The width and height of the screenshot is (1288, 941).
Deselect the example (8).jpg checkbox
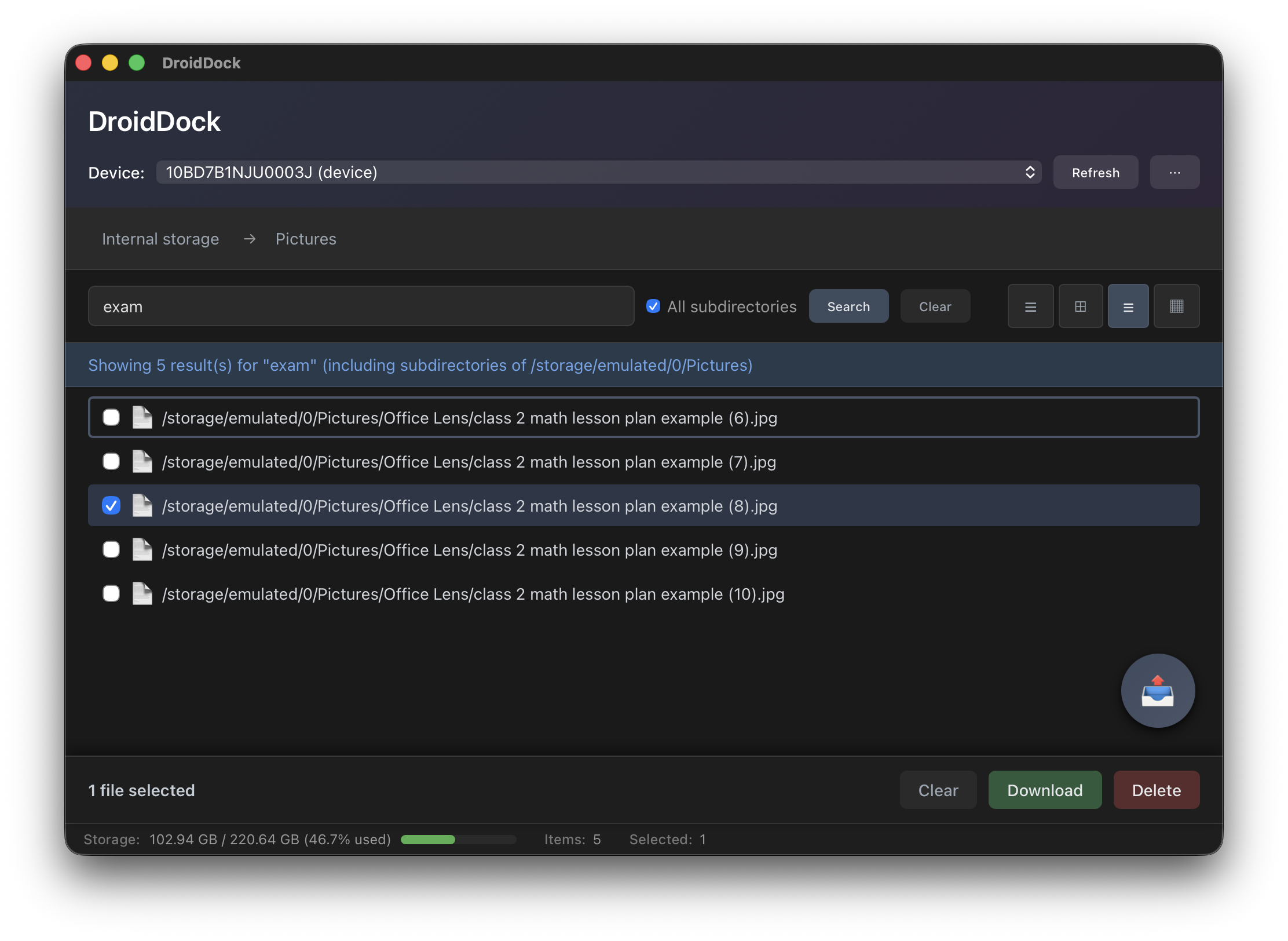point(111,506)
